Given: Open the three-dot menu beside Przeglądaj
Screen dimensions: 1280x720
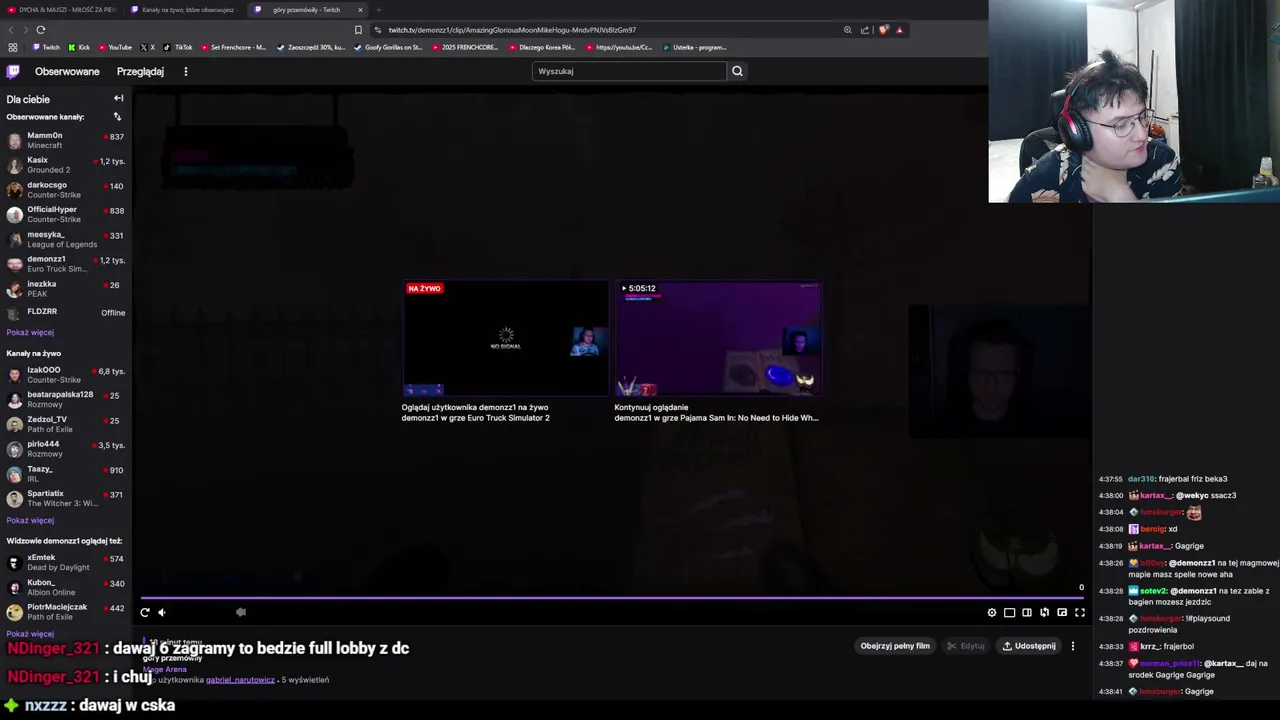Looking at the screenshot, I should click(186, 71).
